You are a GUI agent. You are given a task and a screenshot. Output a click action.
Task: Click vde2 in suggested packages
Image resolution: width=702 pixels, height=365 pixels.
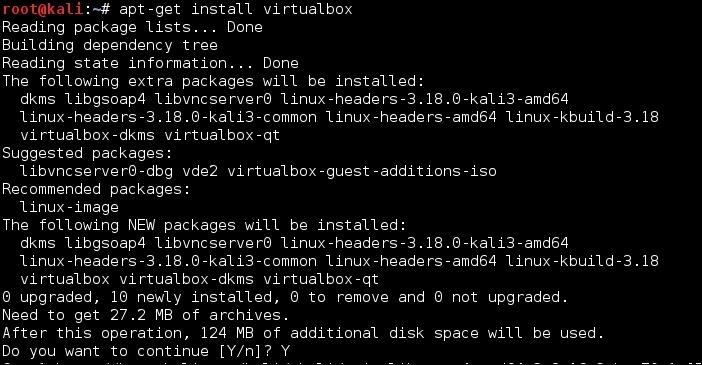(x=200, y=171)
